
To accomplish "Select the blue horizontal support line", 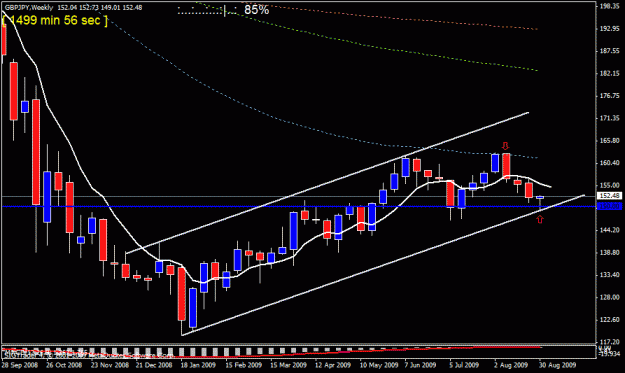I will pyautogui.click(x=298, y=206).
